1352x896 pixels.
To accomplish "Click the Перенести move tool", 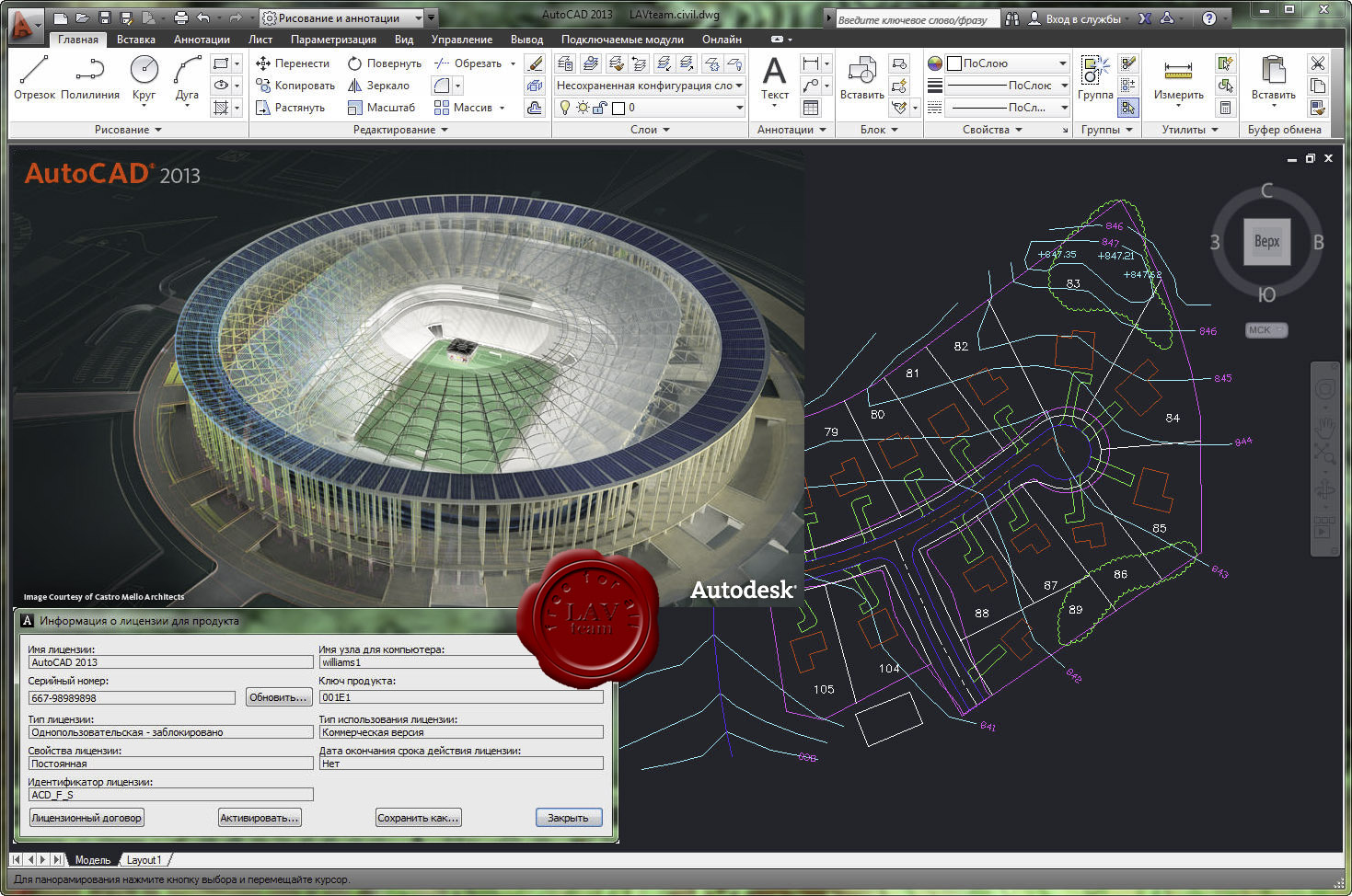I will click(292, 63).
